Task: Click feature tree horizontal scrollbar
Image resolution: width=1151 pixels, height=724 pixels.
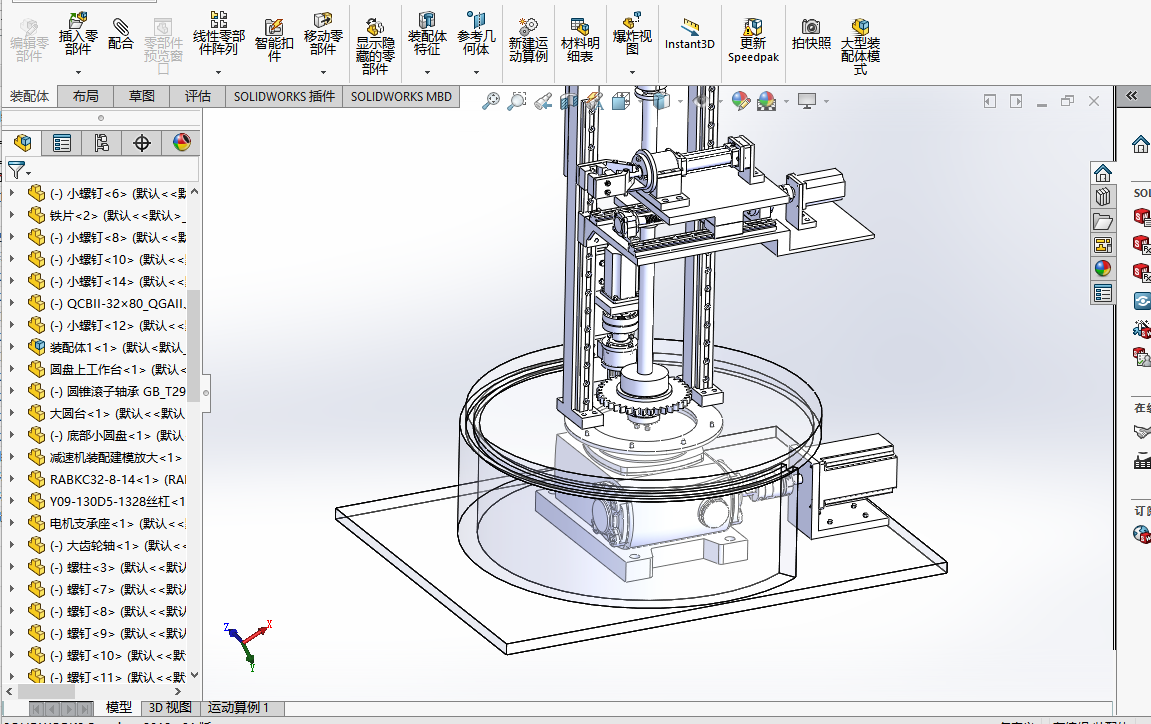Action: [x=46, y=692]
